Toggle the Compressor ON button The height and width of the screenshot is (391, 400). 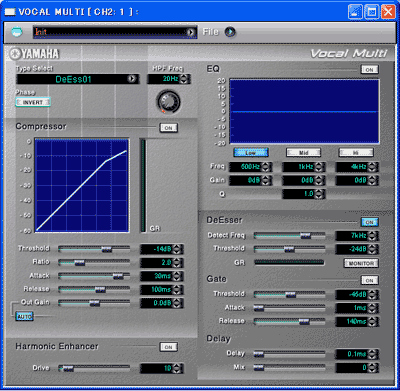pos(168,128)
